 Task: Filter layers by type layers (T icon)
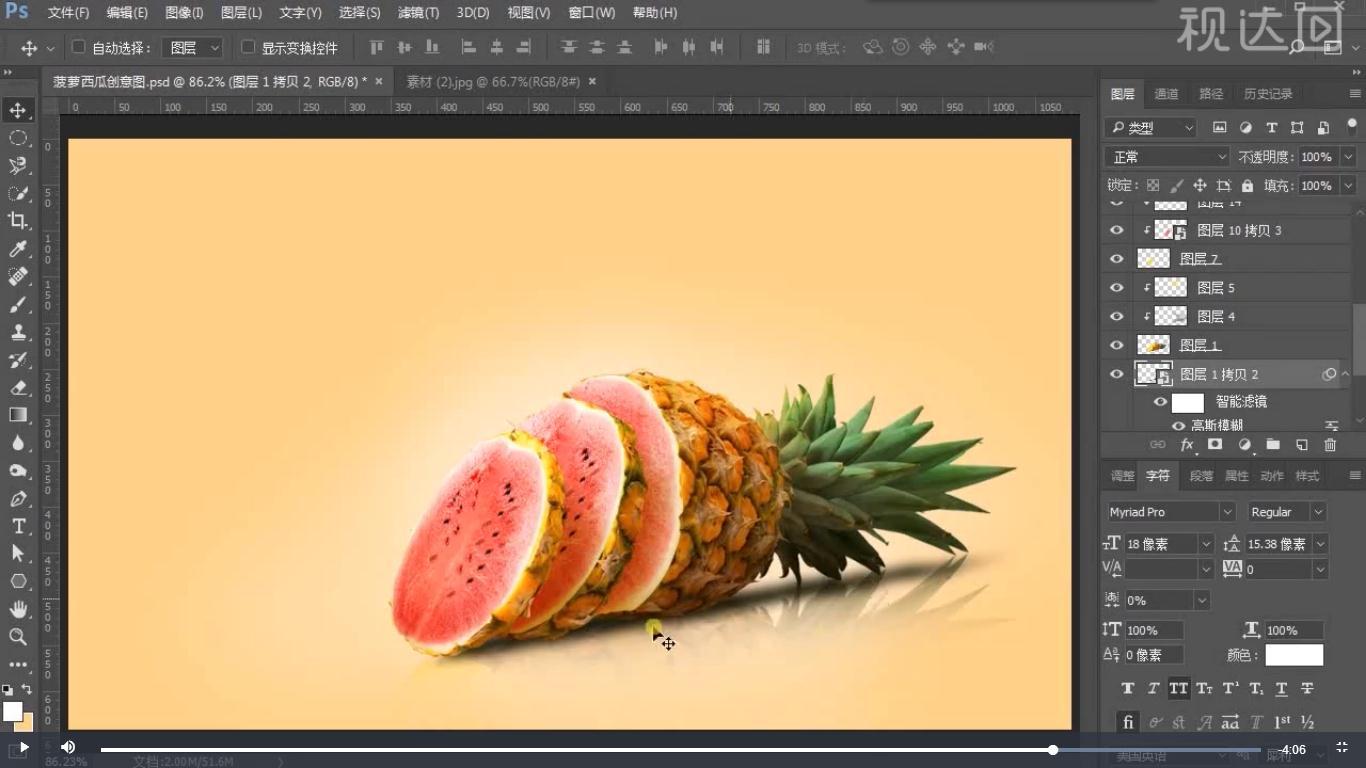coord(1271,128)
